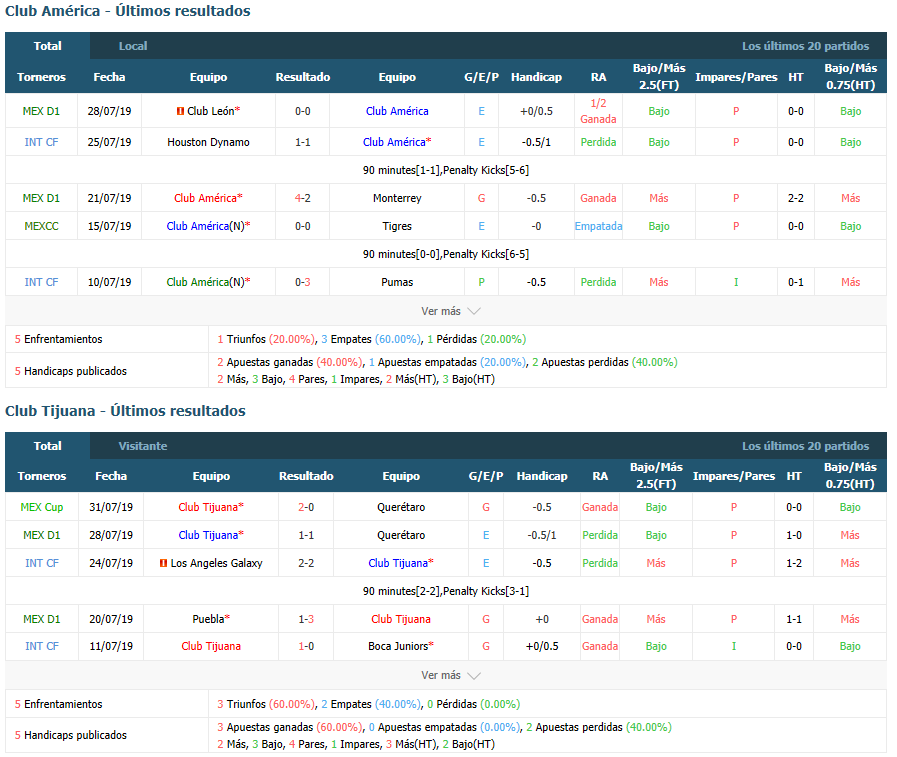Open the Pumas team link
Viewport: 897px width, 757px height.
point(397,282)
